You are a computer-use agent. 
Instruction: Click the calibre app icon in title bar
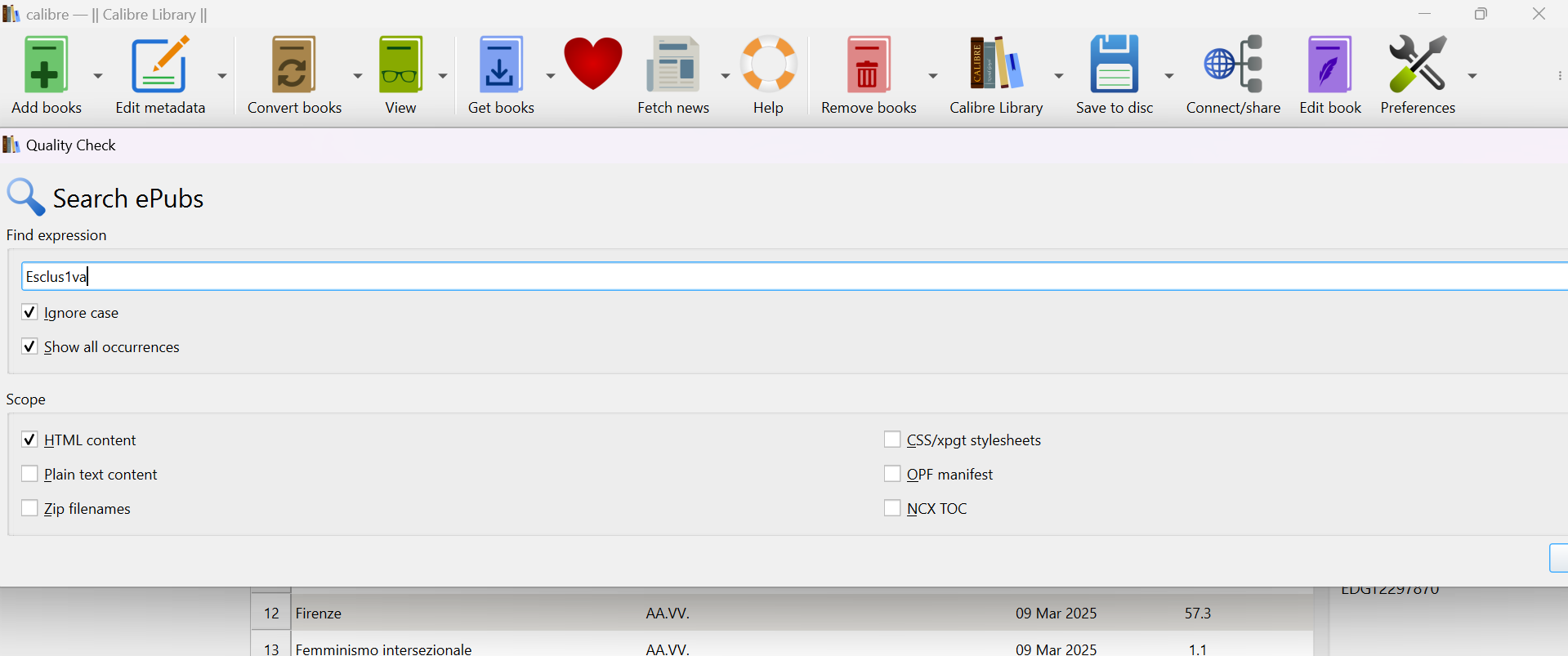(11, 14)
